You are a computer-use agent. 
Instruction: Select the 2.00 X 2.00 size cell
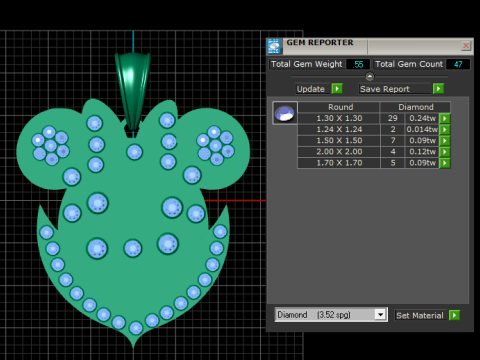(x=339, y=152)
